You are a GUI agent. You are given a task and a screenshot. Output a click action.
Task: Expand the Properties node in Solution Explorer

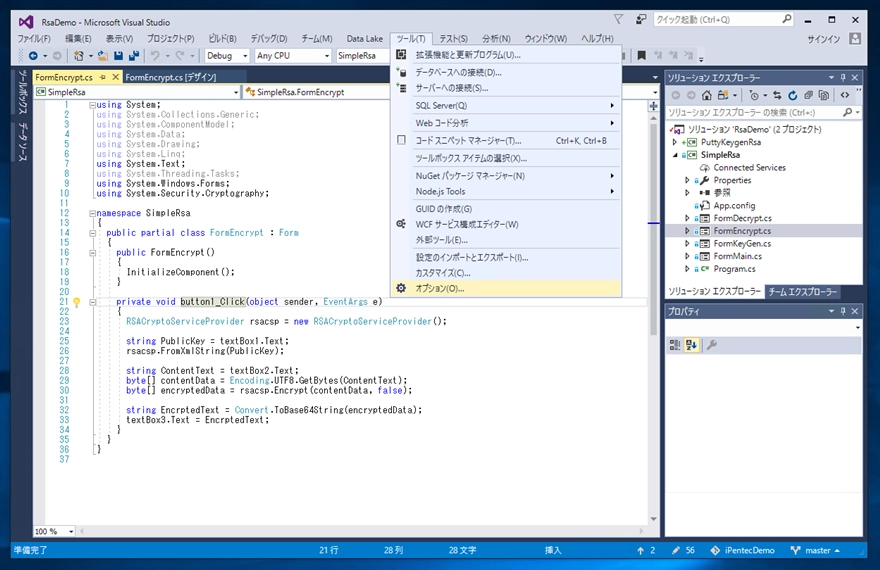(688, 181)
